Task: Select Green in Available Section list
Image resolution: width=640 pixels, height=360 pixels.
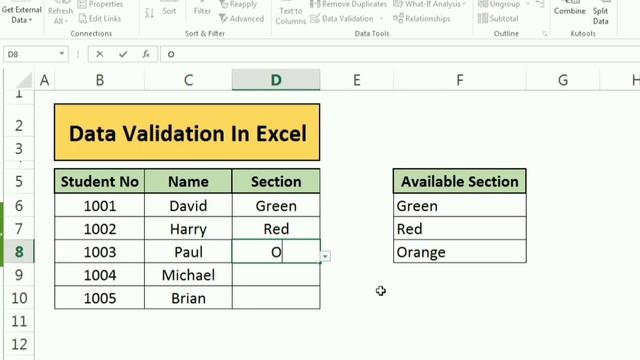Action: point(460,205)
